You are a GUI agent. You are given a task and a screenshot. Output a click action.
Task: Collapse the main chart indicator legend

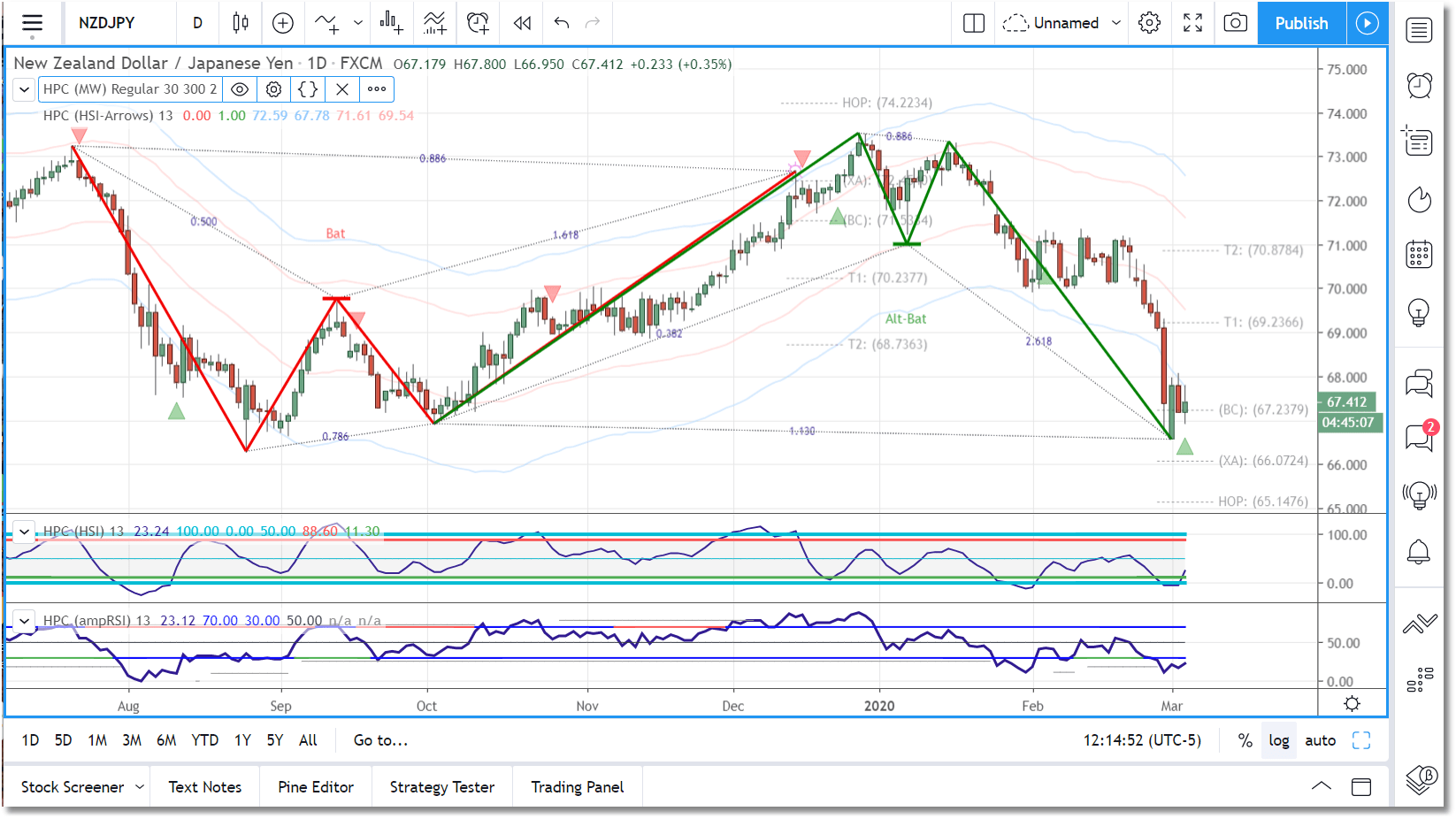click(25, 89)
